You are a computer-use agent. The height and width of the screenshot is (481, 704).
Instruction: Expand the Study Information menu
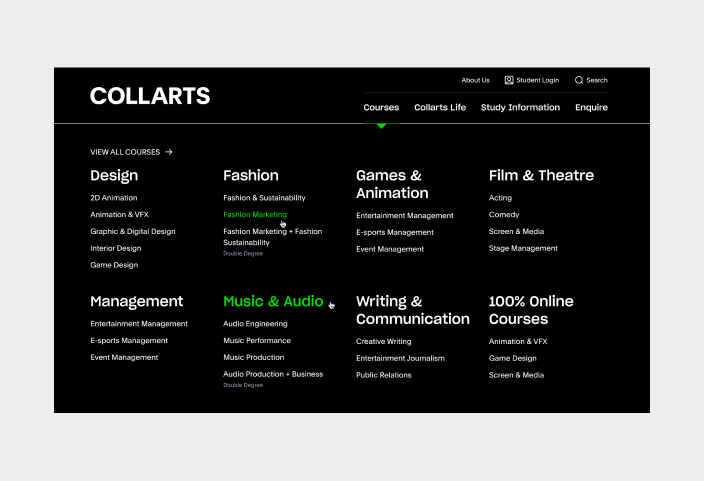(x=520, y=107)
